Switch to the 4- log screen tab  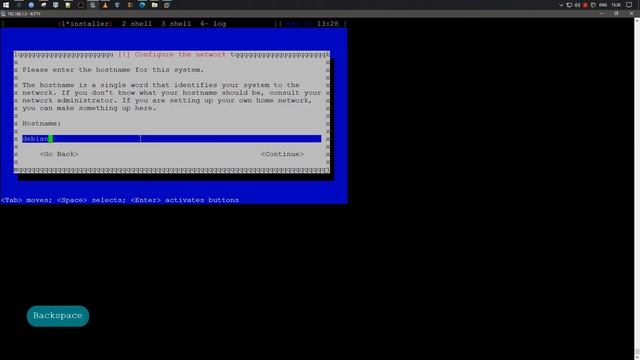pyautogui.click(x=213, y=24)
